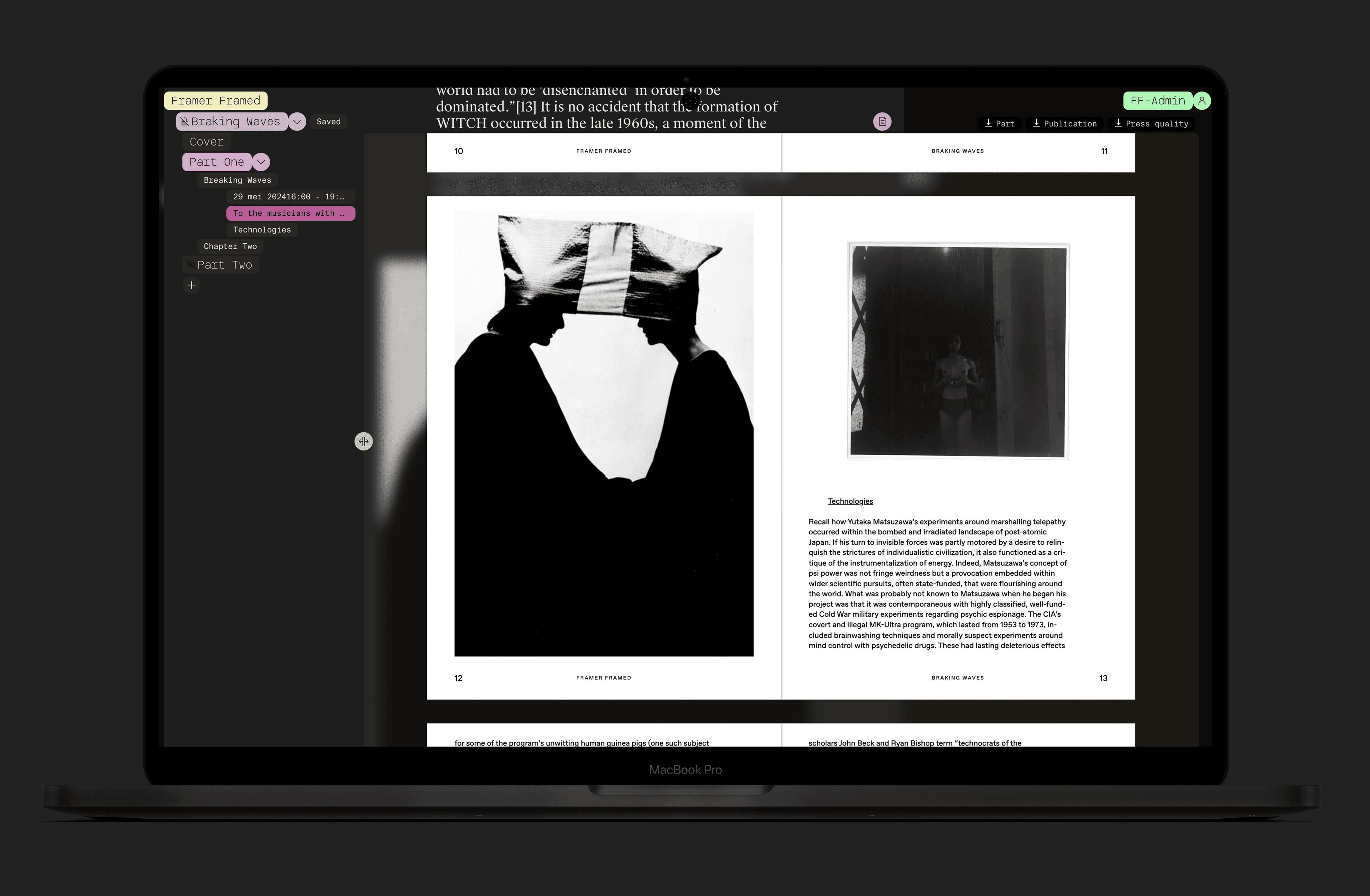Click the user profile avatar icon
1370x896 pixels.
click(1202, 101)
